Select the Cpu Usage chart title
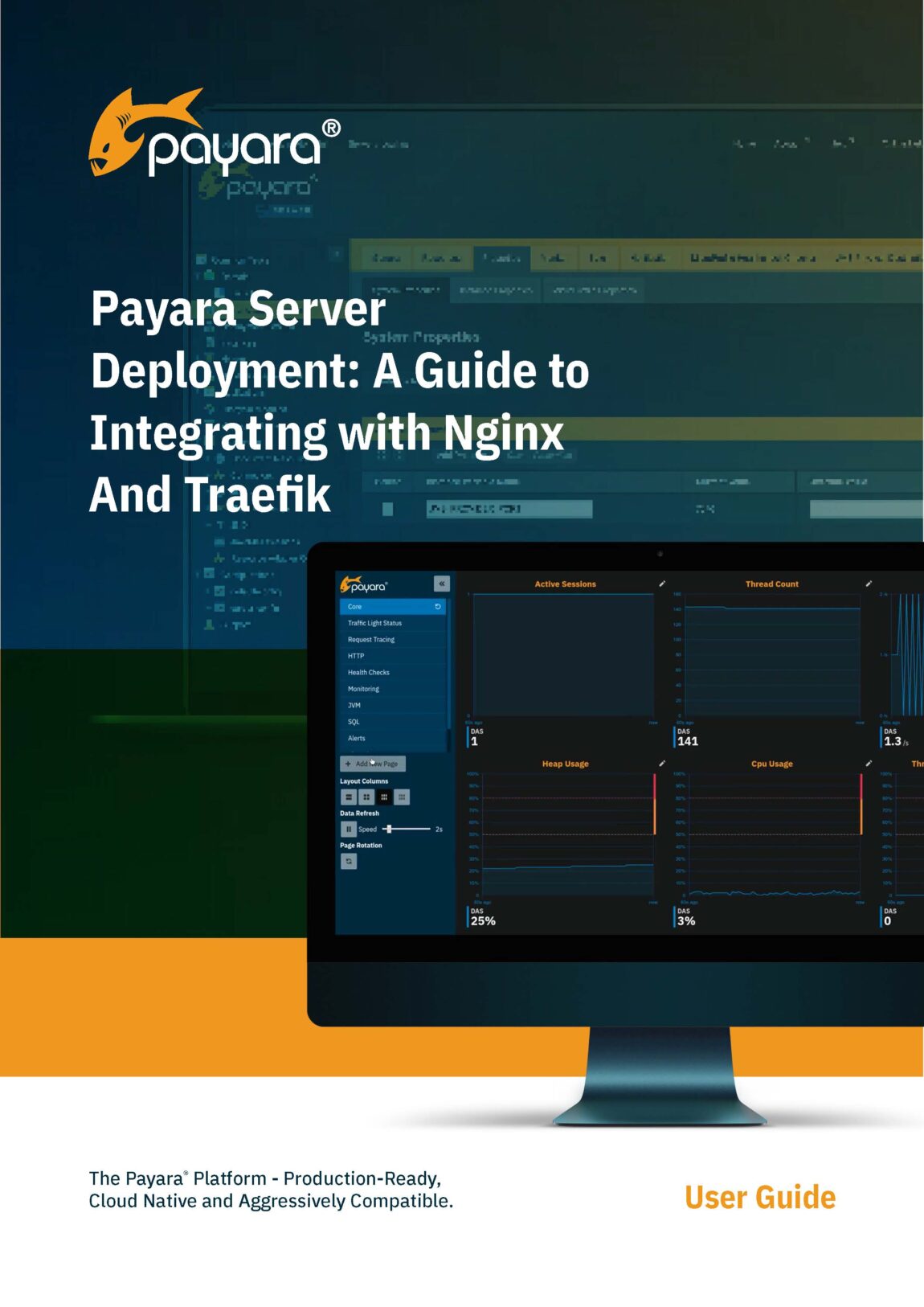The image size is (924, 1307). coord(772,764)
